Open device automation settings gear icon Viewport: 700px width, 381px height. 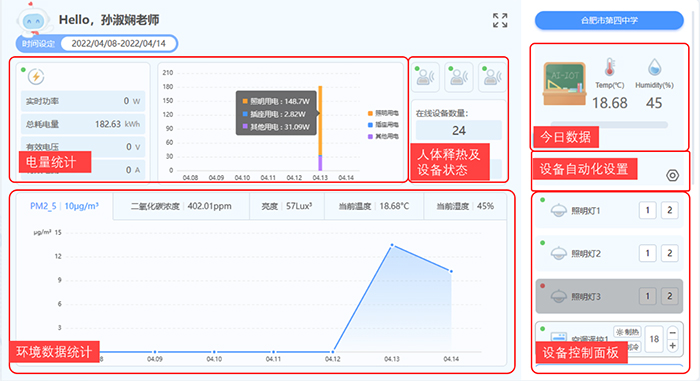[x=672, y=176]
